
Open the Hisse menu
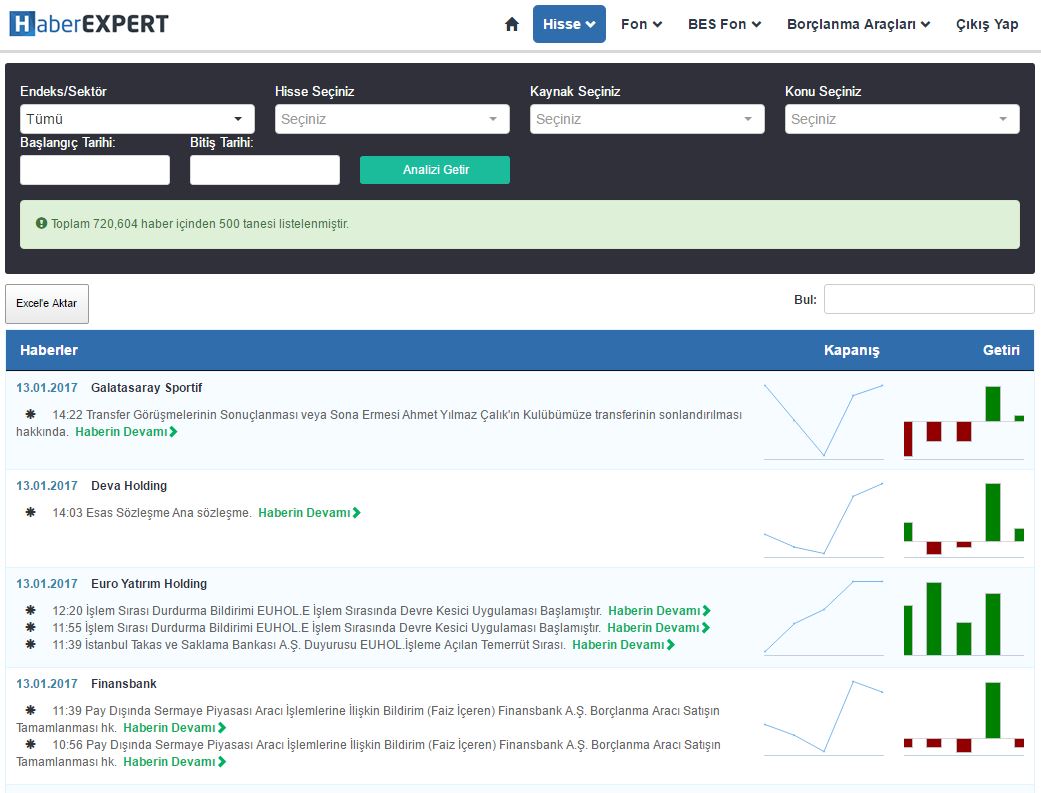(x=569, y=24)
